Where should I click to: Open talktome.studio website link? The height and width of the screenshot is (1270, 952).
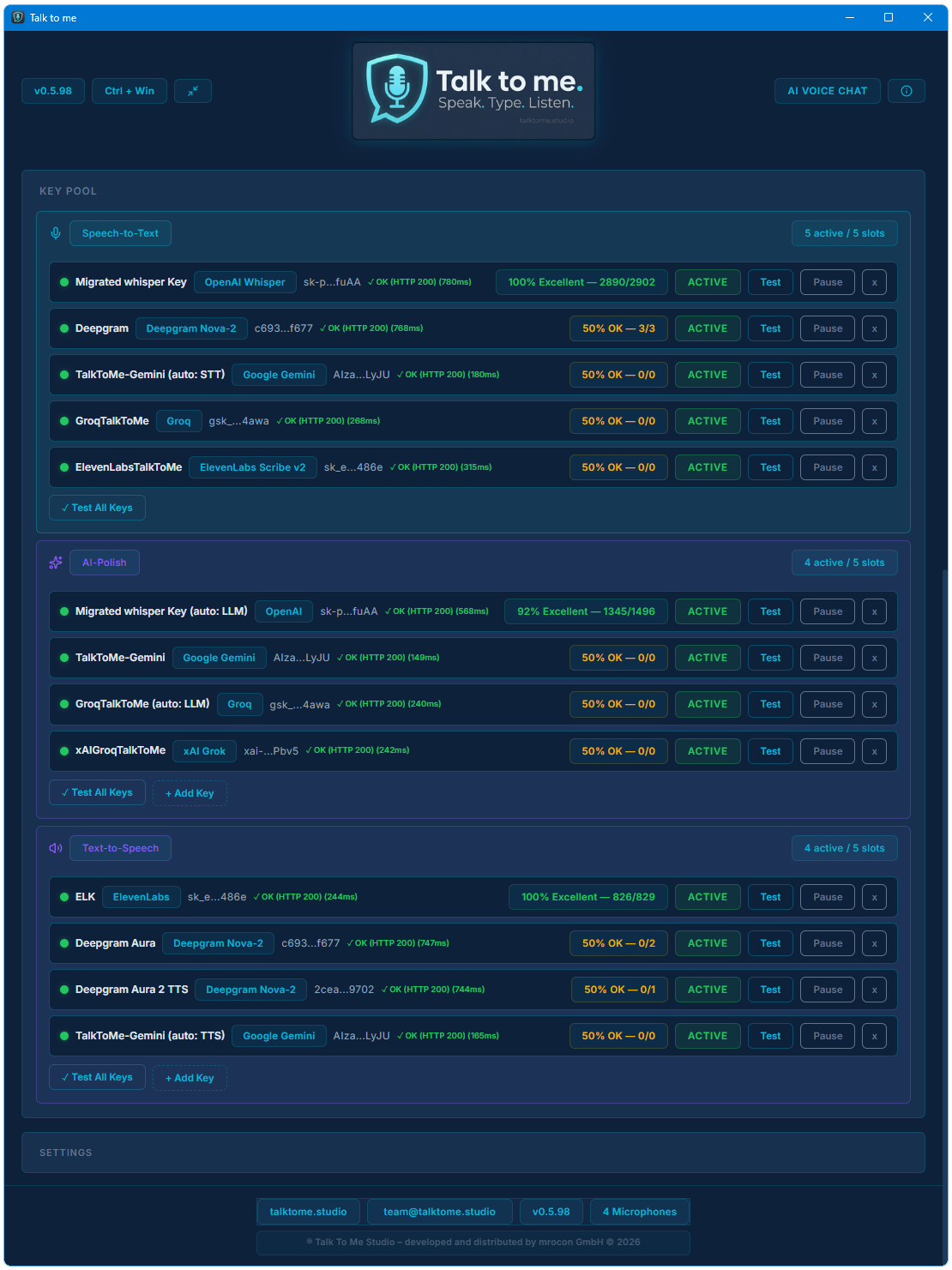308,1212
